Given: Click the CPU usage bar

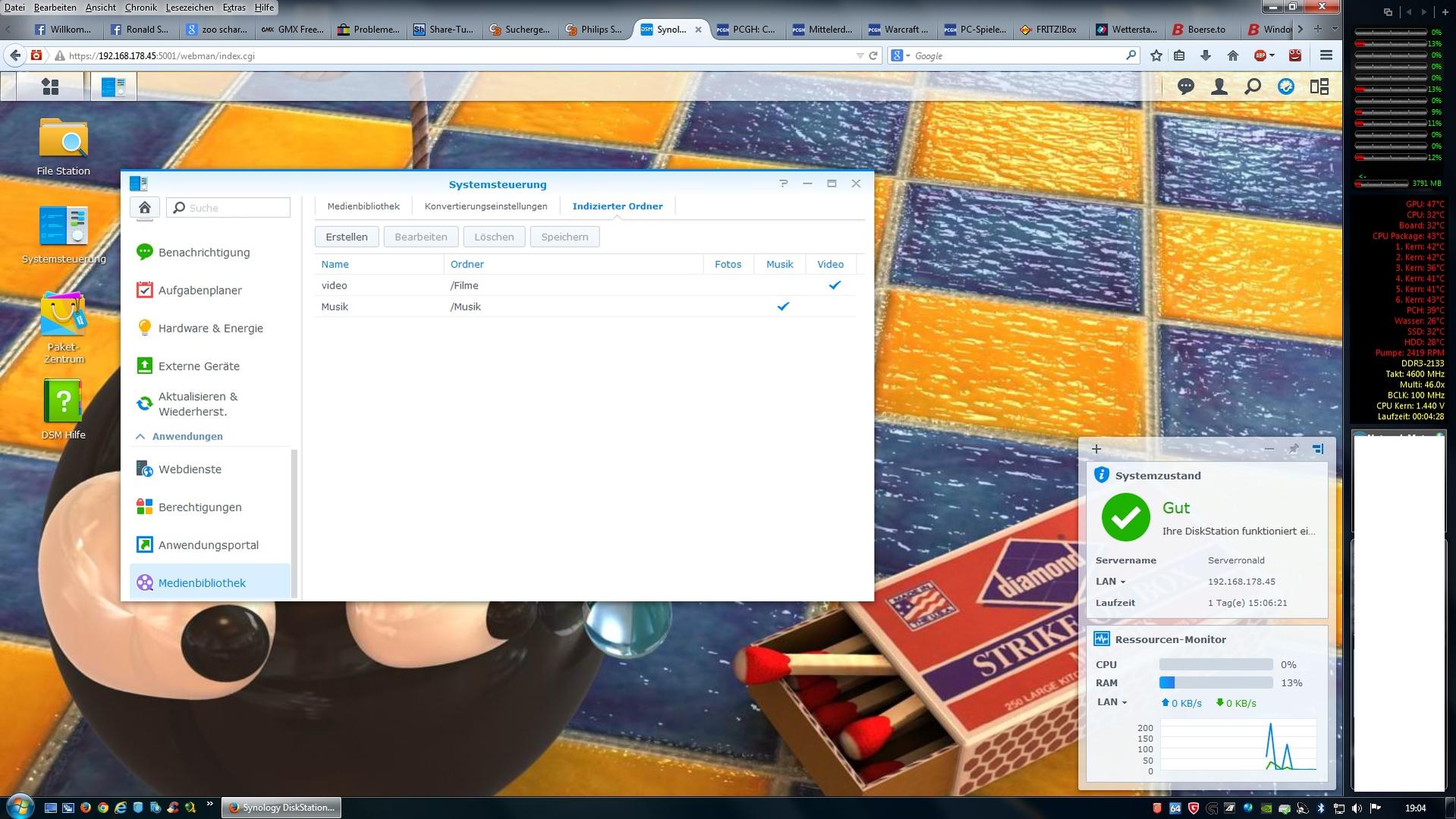Looking at the screenshot, I should [1216, 664].
